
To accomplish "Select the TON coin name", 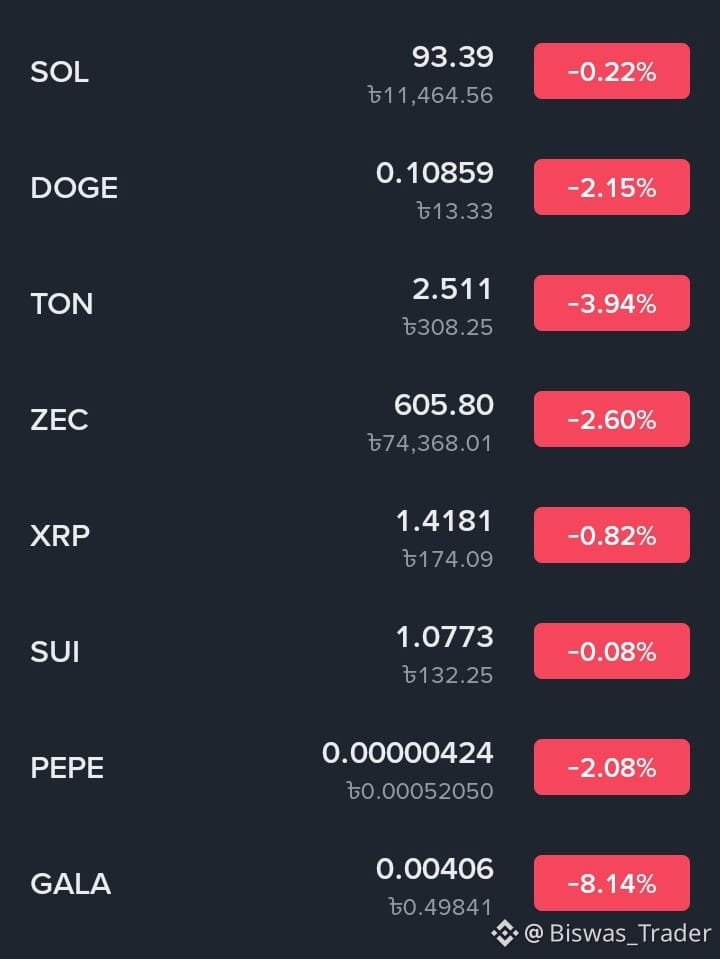I will click(62, 304).
